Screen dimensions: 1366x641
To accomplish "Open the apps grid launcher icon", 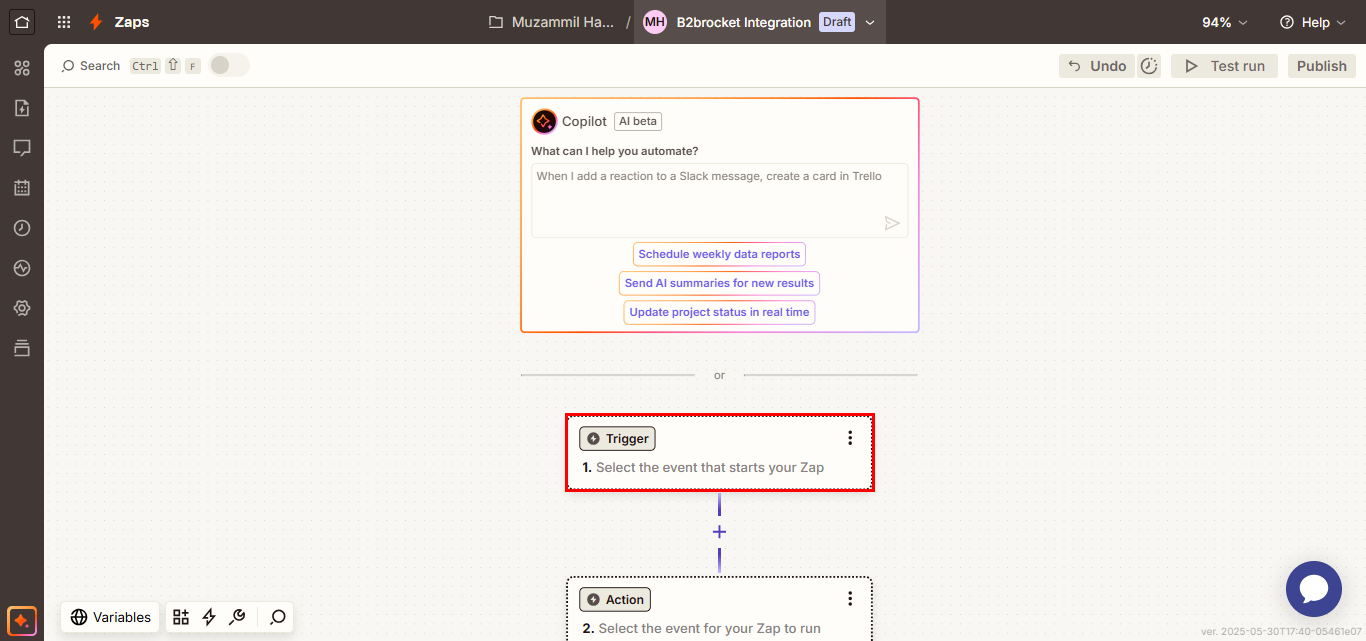I will (64, 22).
